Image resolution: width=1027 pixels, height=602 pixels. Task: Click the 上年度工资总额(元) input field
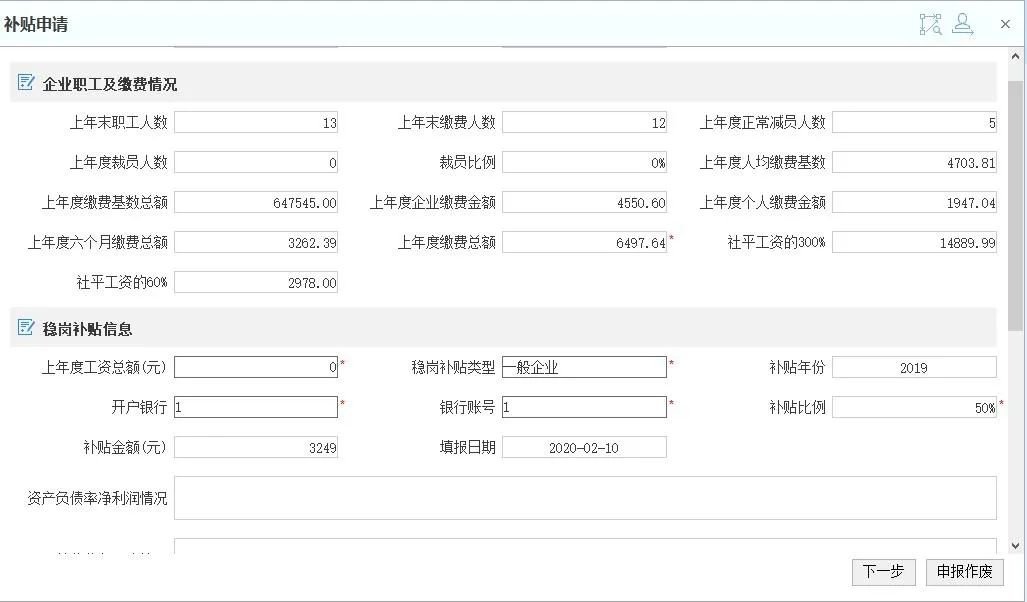pos(256,367)
